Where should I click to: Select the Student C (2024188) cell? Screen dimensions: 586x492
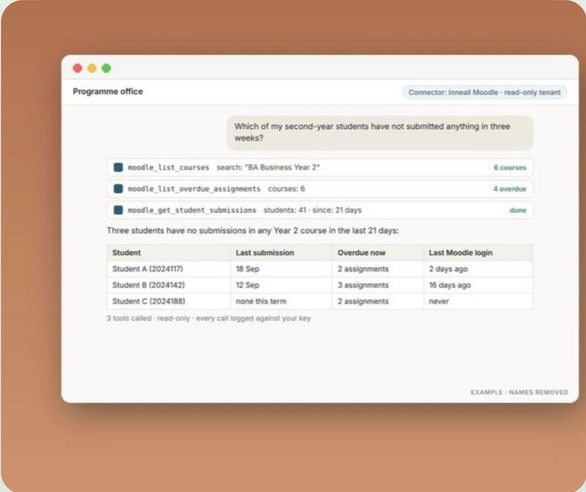(168, 301)
